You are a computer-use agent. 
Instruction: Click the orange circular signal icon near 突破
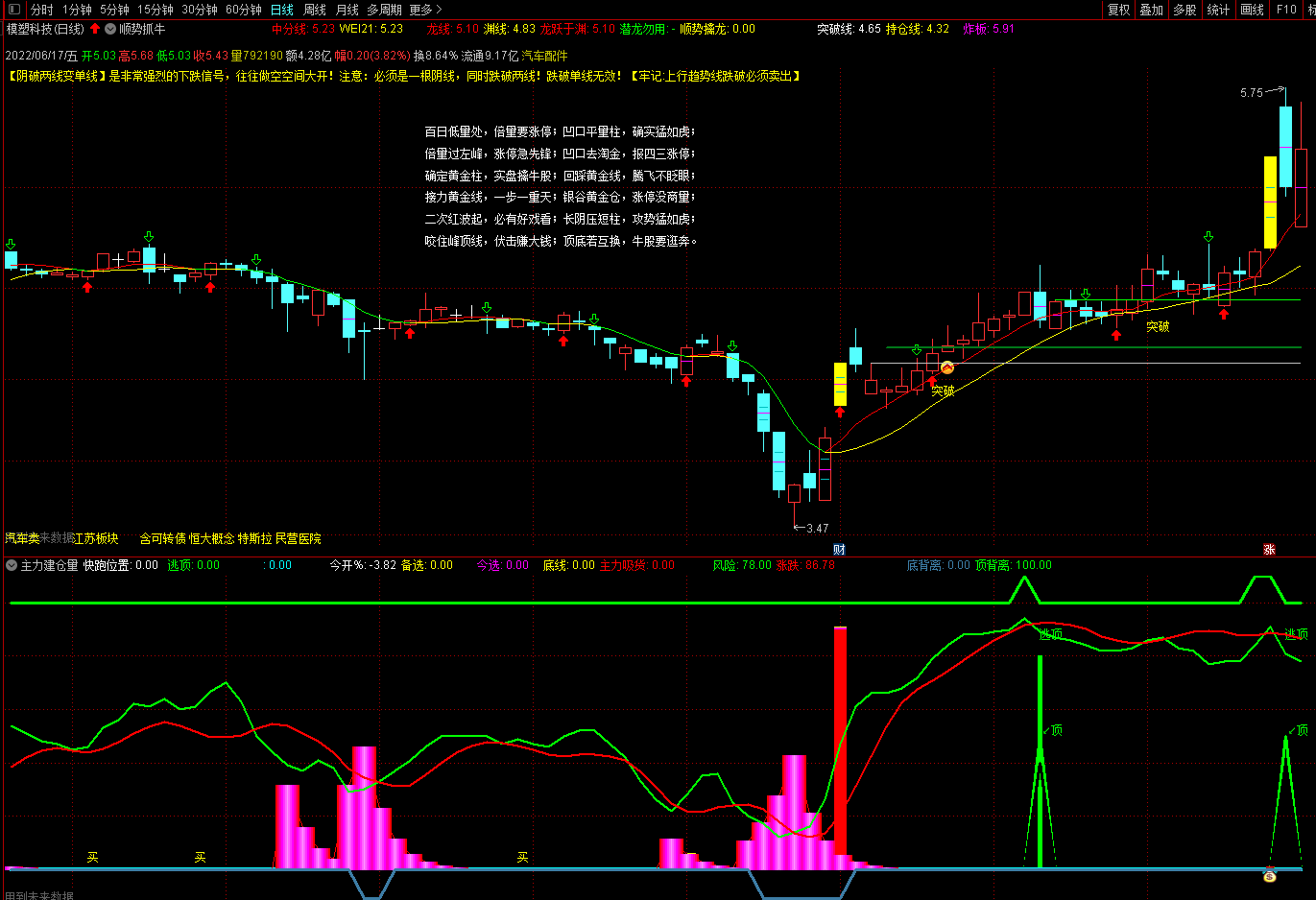point(947,367)
